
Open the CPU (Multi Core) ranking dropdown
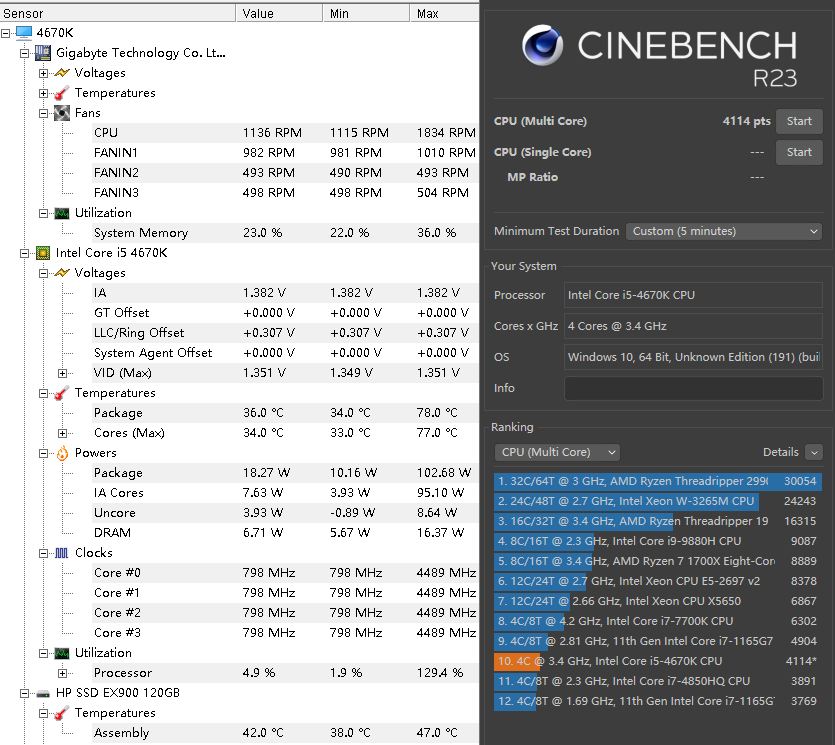tap(557, 452)
